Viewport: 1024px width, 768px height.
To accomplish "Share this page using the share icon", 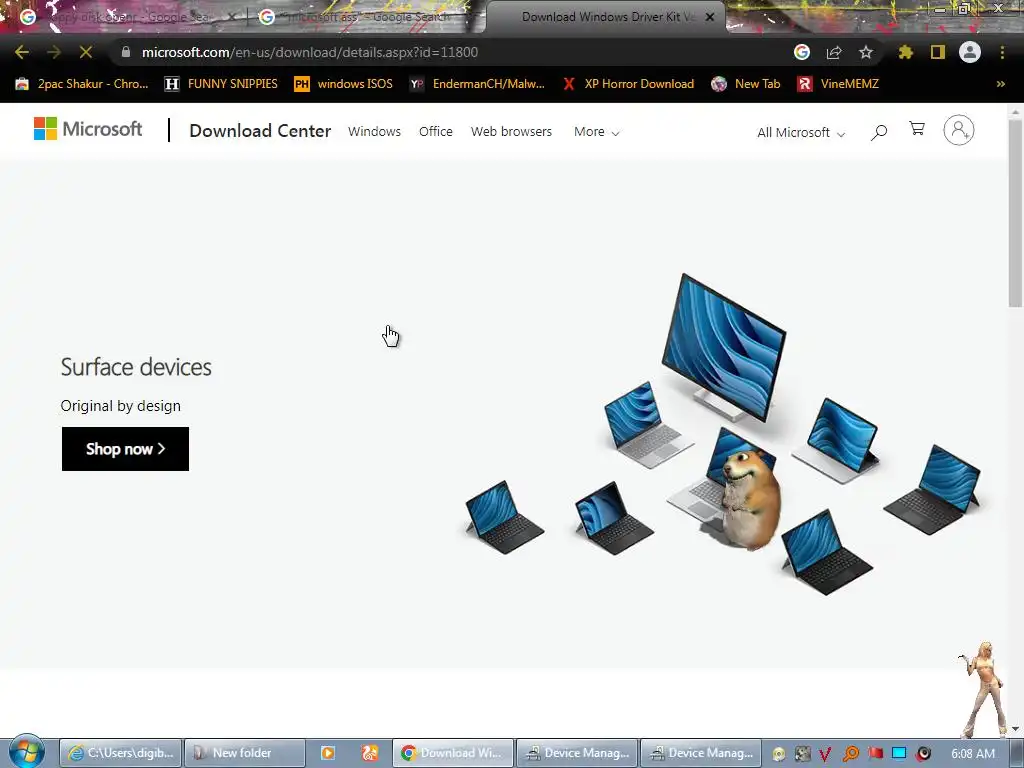I will (834, 52).
